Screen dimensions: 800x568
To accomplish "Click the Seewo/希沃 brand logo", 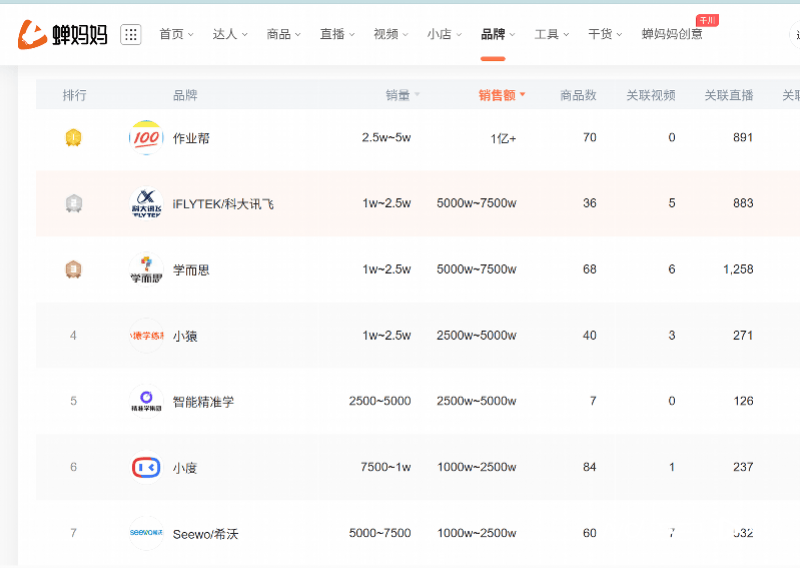I will [146, 533].
